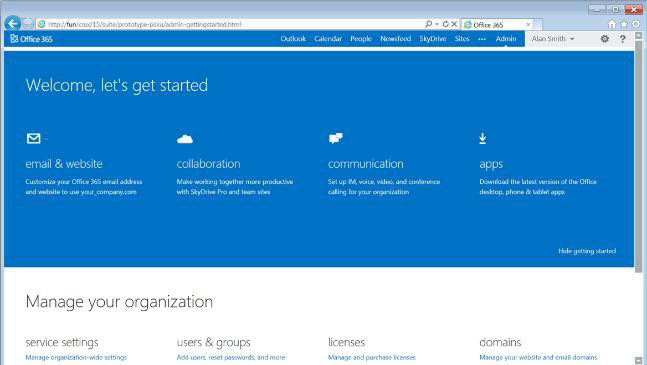Click the communication chat bubbles icon
Viewport: 647px width, 365px height.
tap(335, 138)
